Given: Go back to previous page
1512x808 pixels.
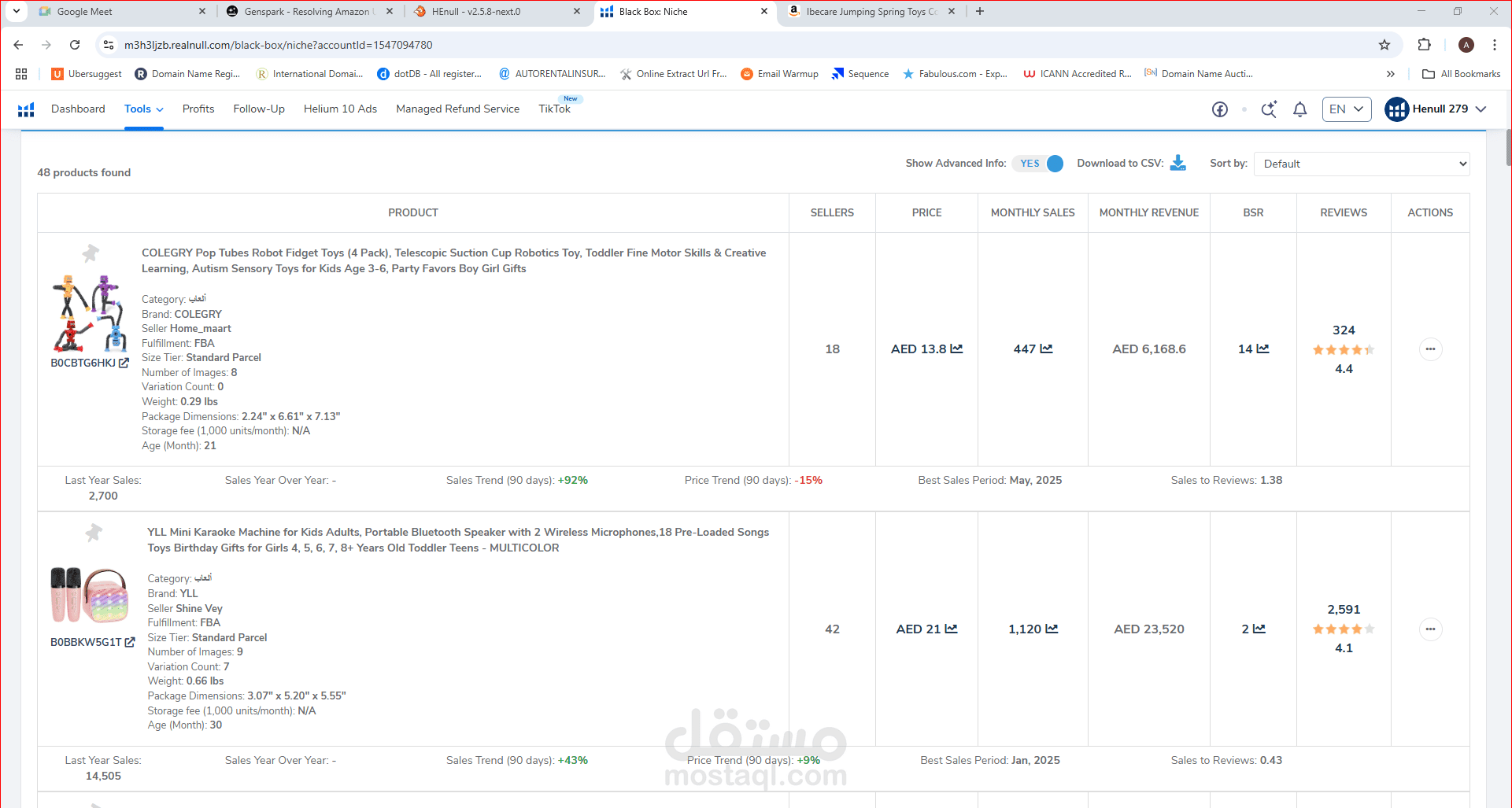Looking at the screenshot, I should (18, 45).
